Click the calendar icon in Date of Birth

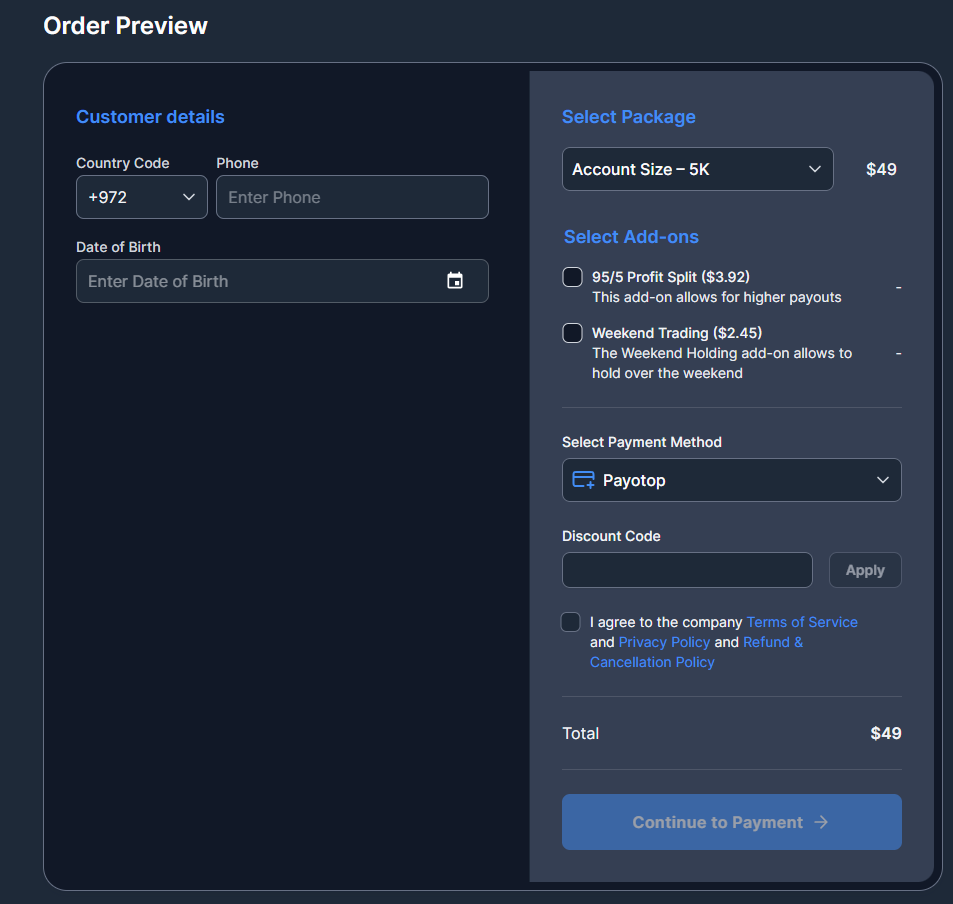pos(455,281)
